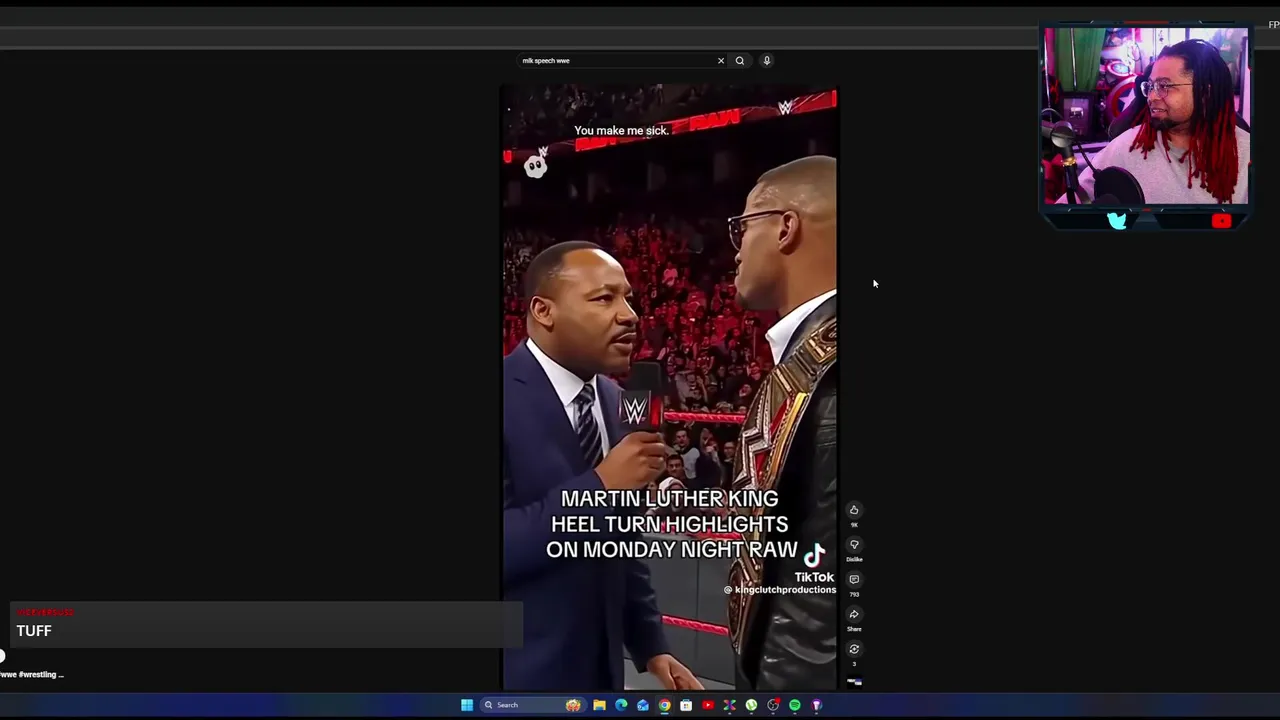
Task: Click the Dislike thumbs-down button
Action: tap(854, 545)
